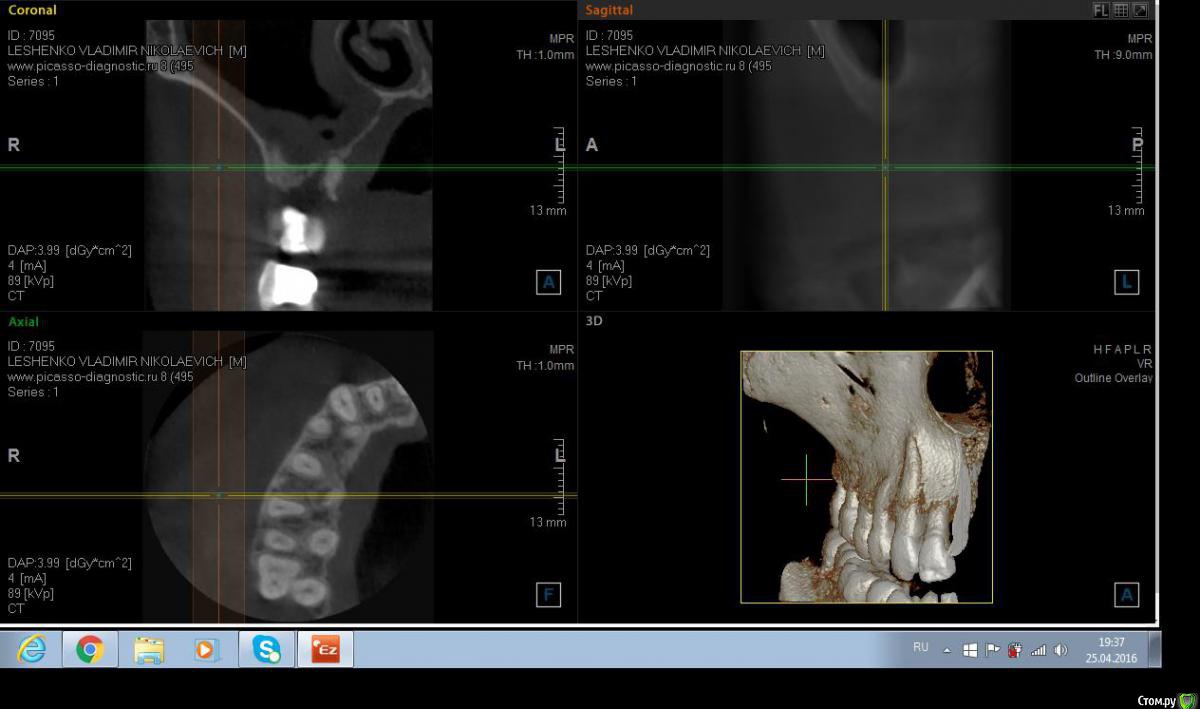The image size is (1200, 709).
Task: Open Skype from the taskbar
Action: (x=267, y=650)
